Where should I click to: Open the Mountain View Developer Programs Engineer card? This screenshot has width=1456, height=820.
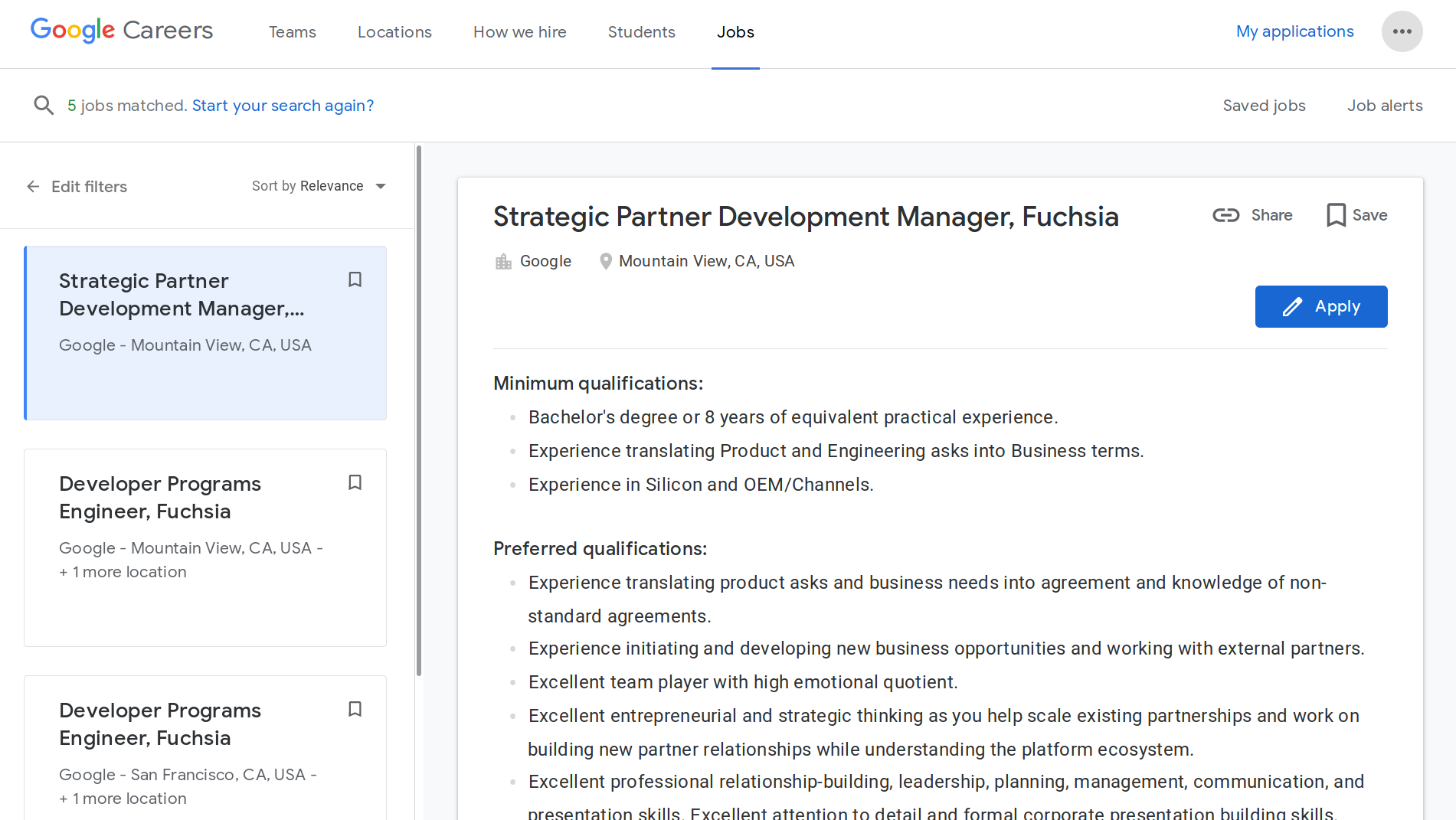click(x=205, y=547)
